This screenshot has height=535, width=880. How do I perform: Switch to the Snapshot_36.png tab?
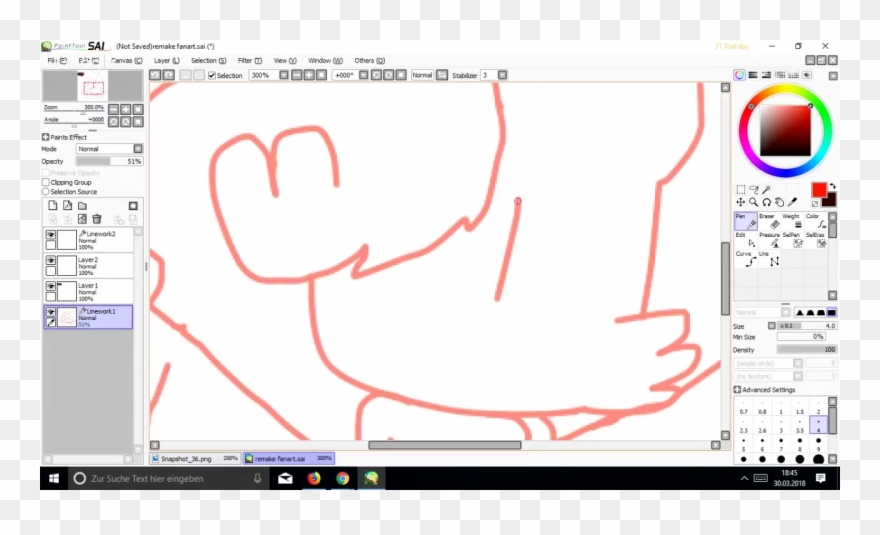pos(195,458)
